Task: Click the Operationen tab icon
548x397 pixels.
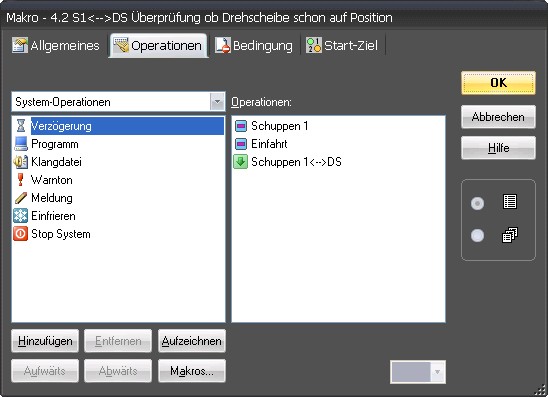Action: pyautogui.click(x=121, y=45)
